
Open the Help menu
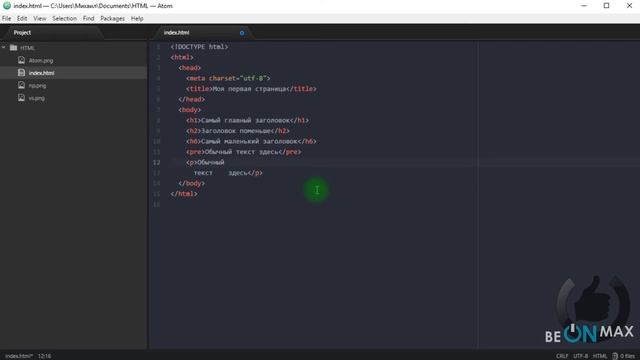137,18
